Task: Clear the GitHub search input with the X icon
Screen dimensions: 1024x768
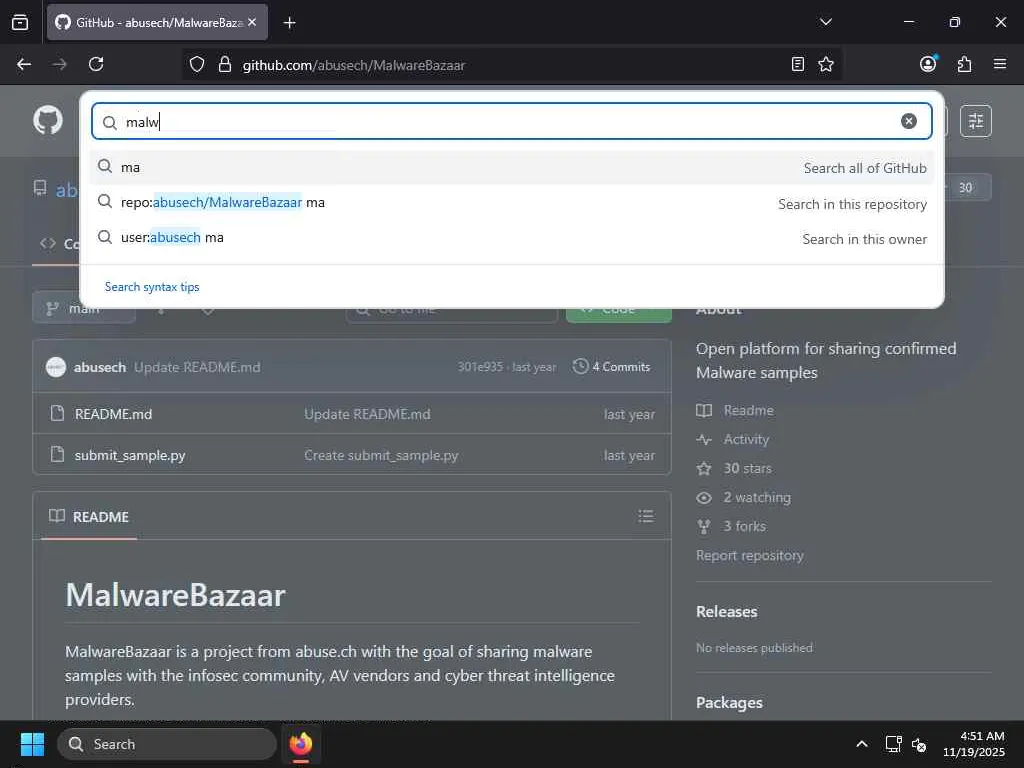Action: (908, 121)
